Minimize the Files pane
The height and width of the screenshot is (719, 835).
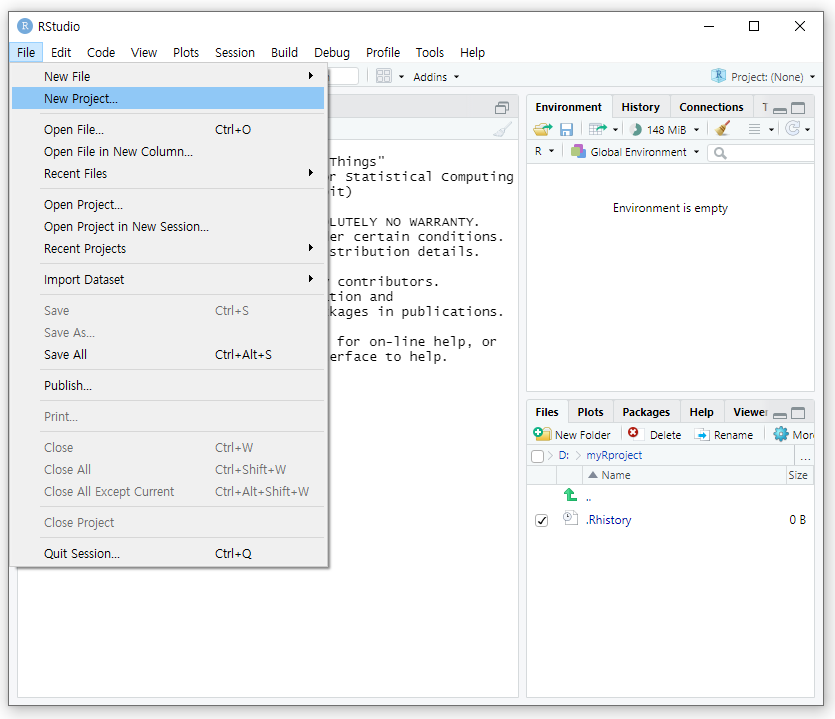tap(780, 415)
